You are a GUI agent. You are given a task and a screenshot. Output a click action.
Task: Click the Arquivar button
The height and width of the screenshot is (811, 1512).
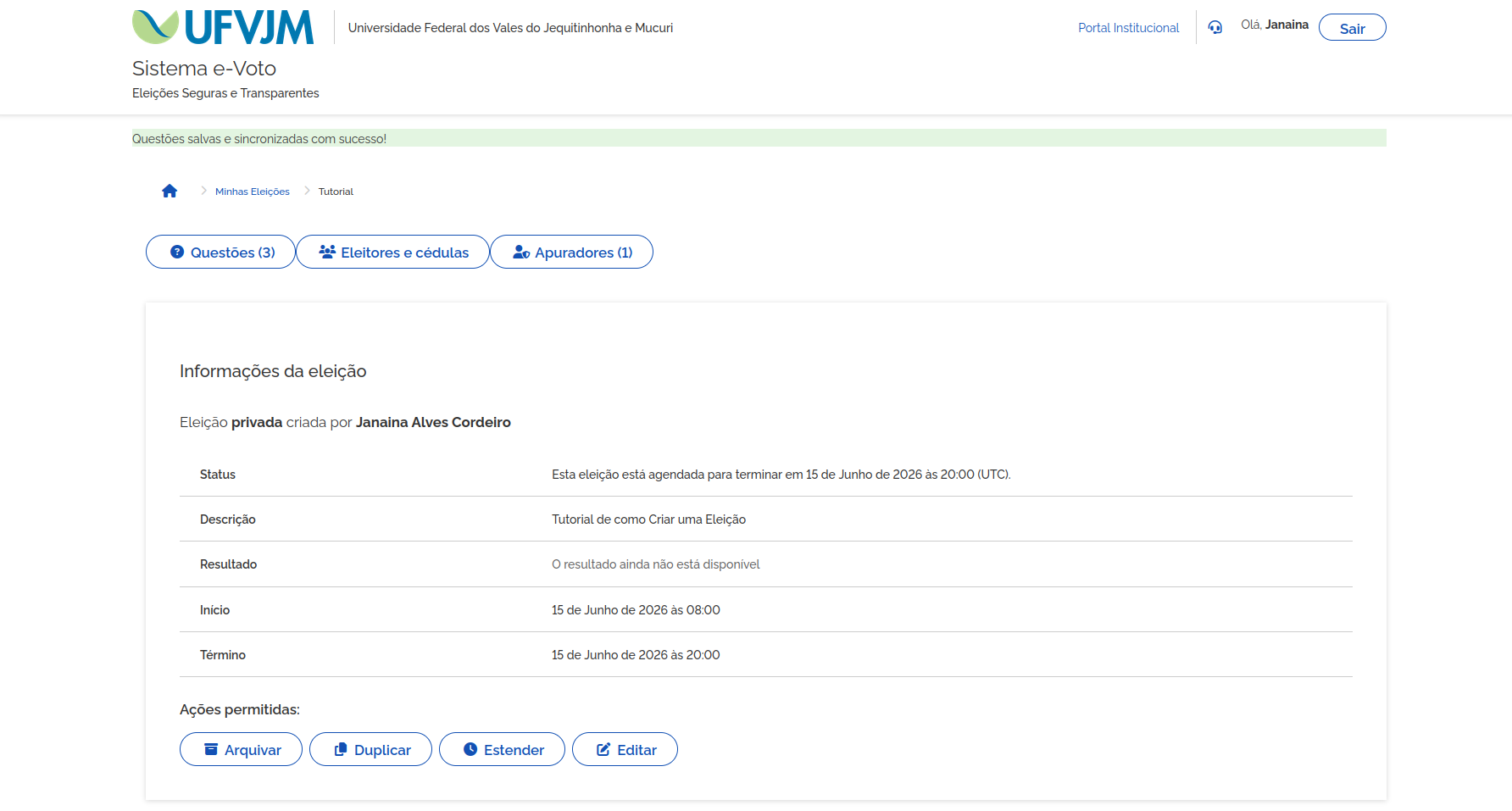pos(241,749)
